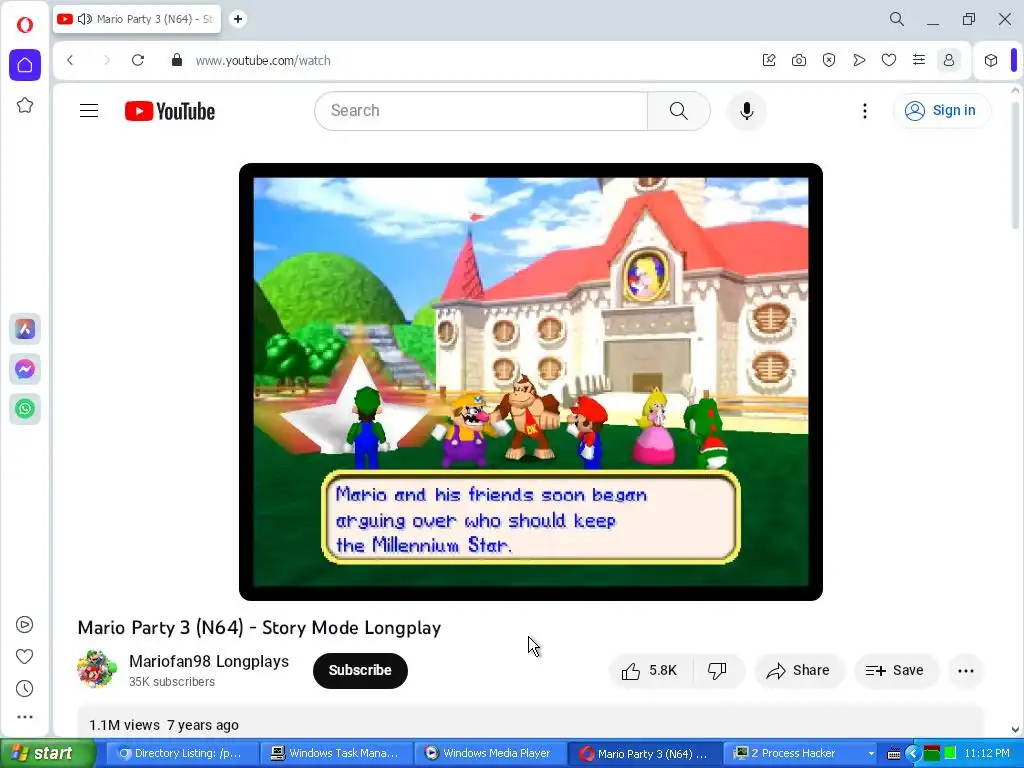Open bright green square tray icon
The height and width of the screenshot is (768, 1024).
pos(951,754)
